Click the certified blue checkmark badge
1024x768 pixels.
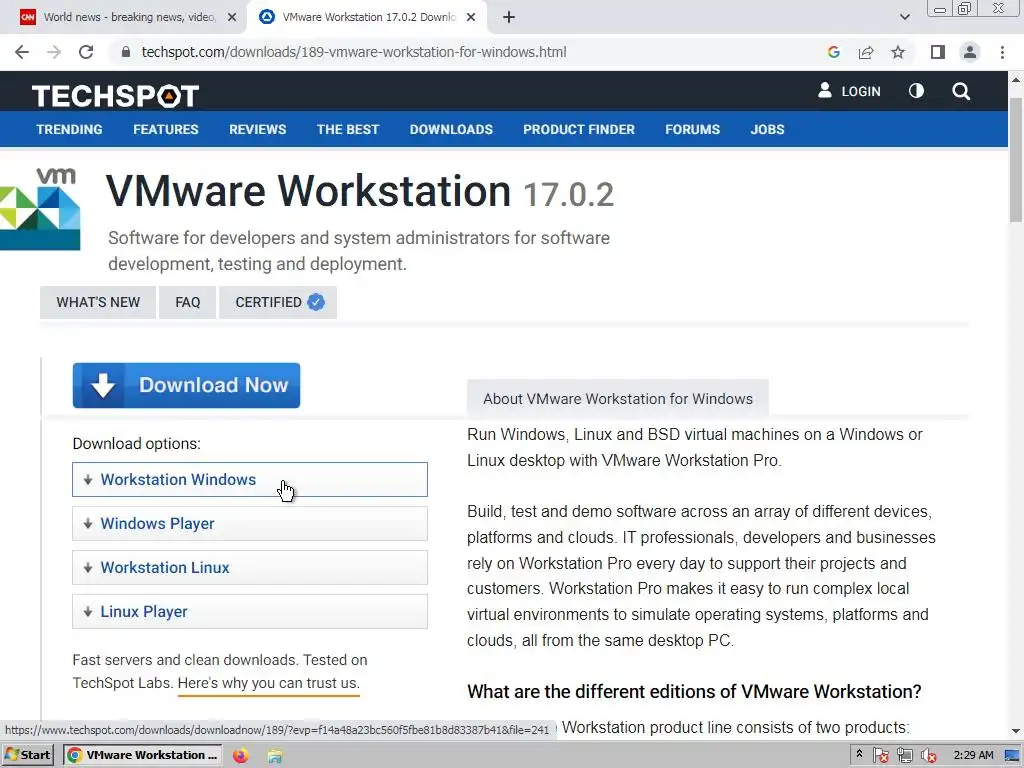click(316, 302)
